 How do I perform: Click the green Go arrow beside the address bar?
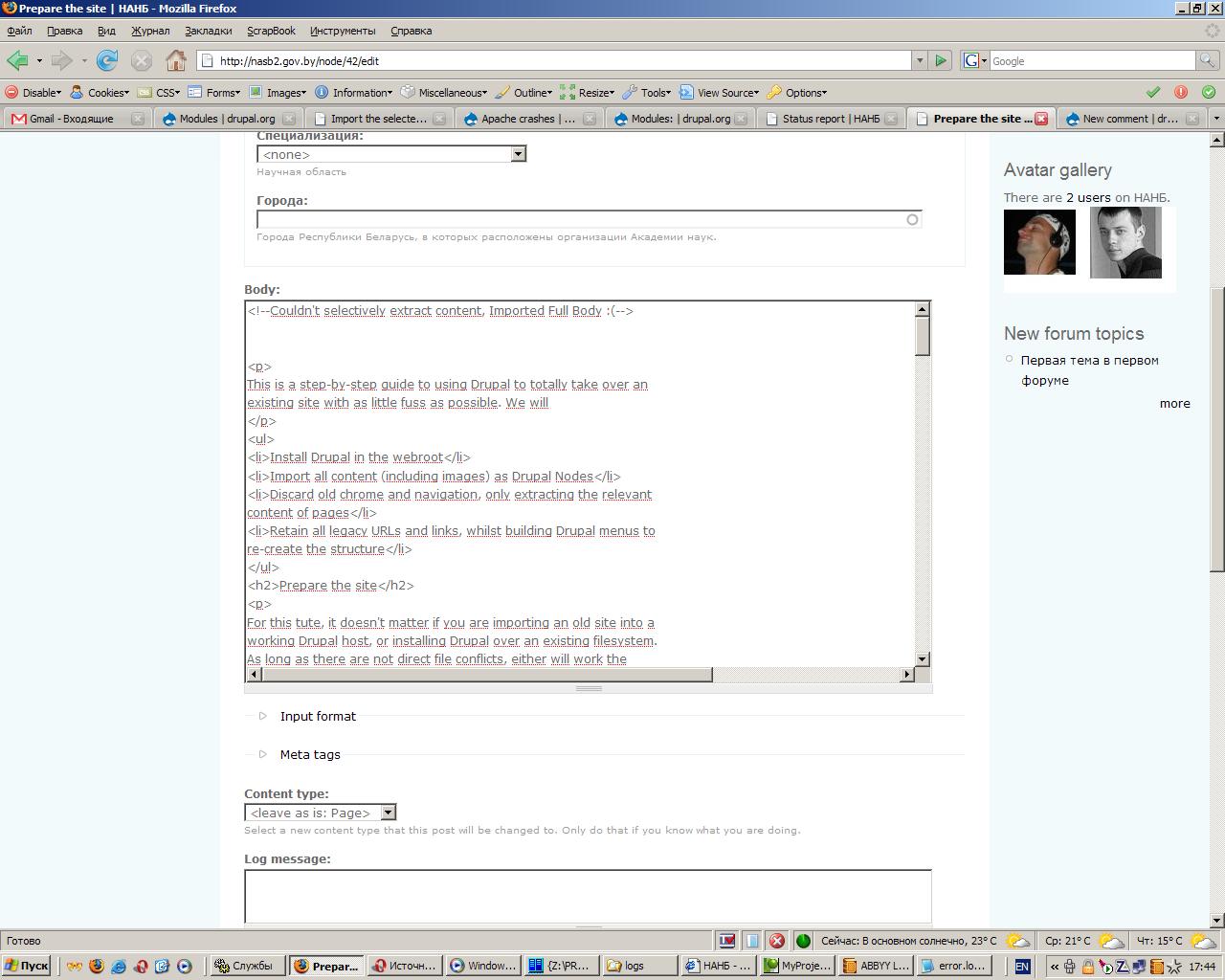pyautogui.click(x=941, y=60)
